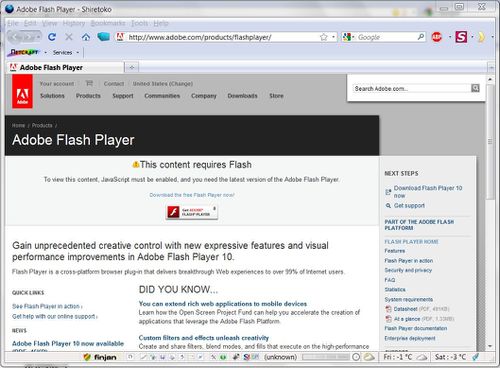Click the vertical scrollbar down arrow
The image size is (500, 368).
pos(490,346)
